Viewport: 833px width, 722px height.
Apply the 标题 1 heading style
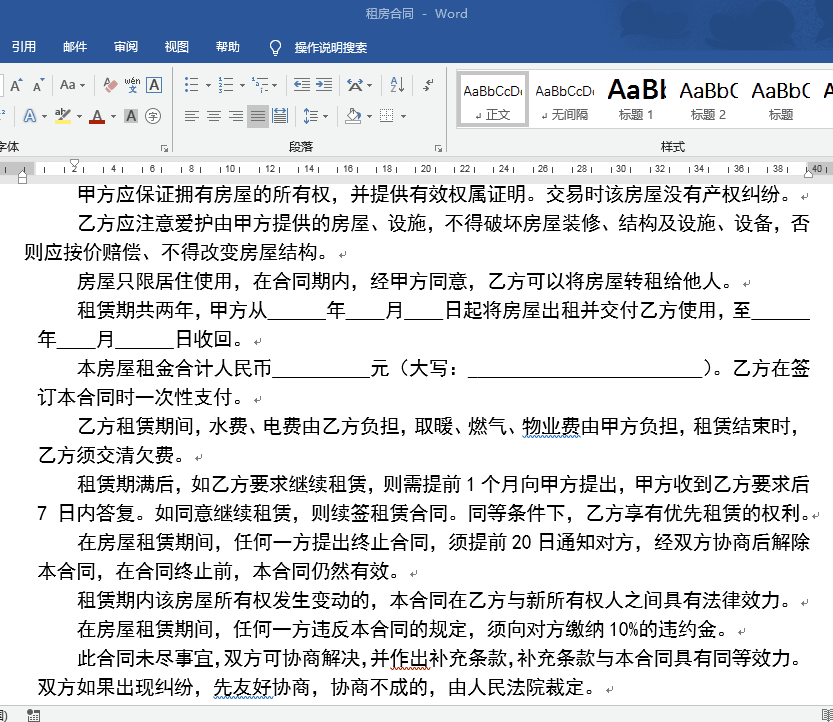[x=636, y=100]
